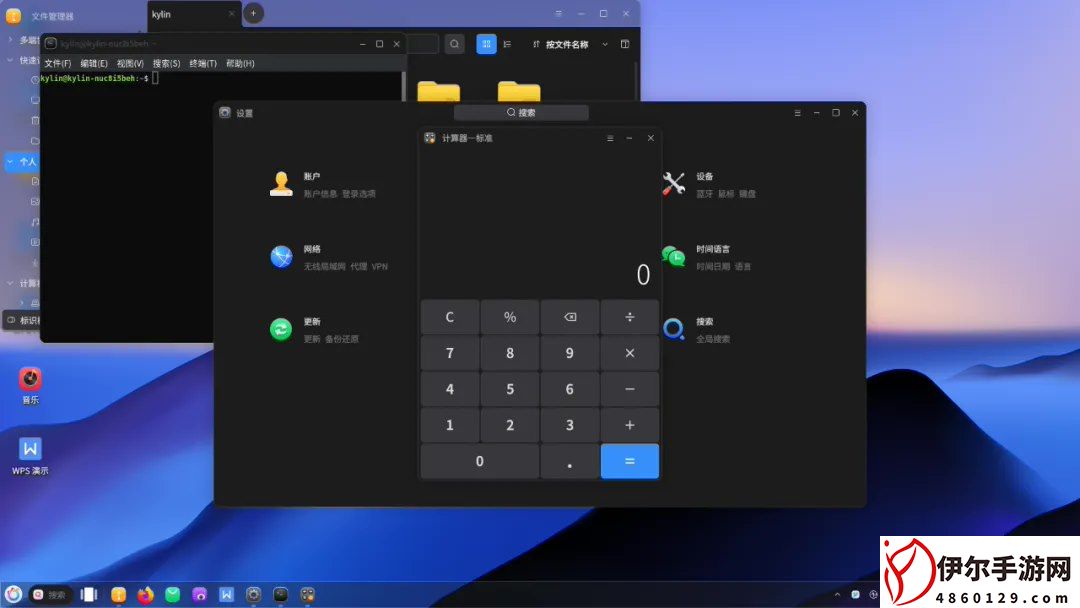This screenshot has width=1080, height=608.
Task: Click the divide key in the calculator
Action: (630, 317)
